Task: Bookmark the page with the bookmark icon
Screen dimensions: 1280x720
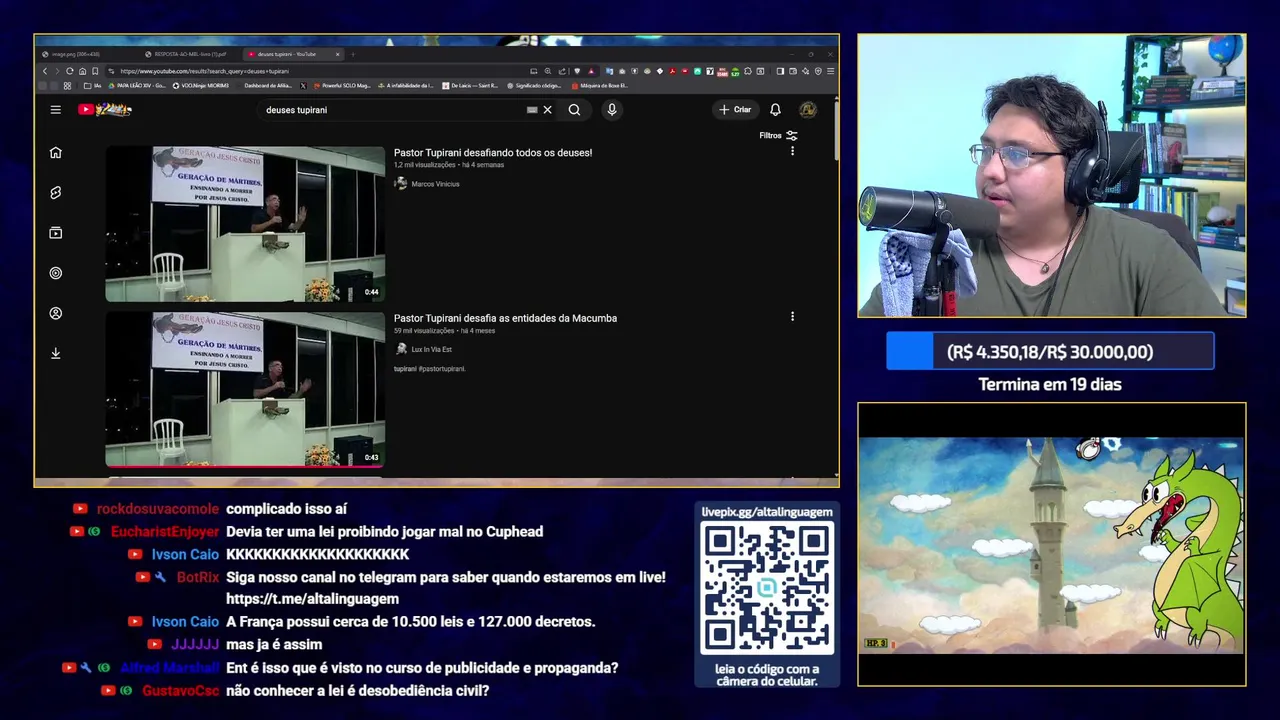Action: coord(95,71)
